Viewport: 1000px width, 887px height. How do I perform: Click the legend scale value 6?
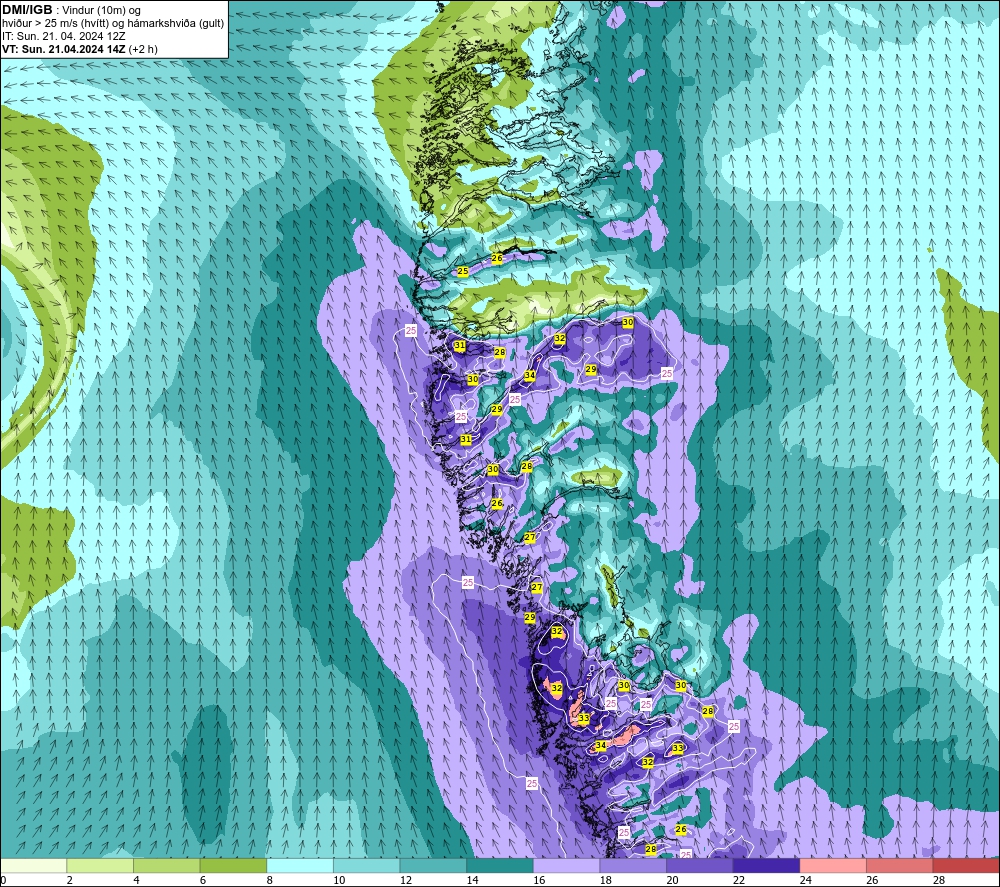202,880
